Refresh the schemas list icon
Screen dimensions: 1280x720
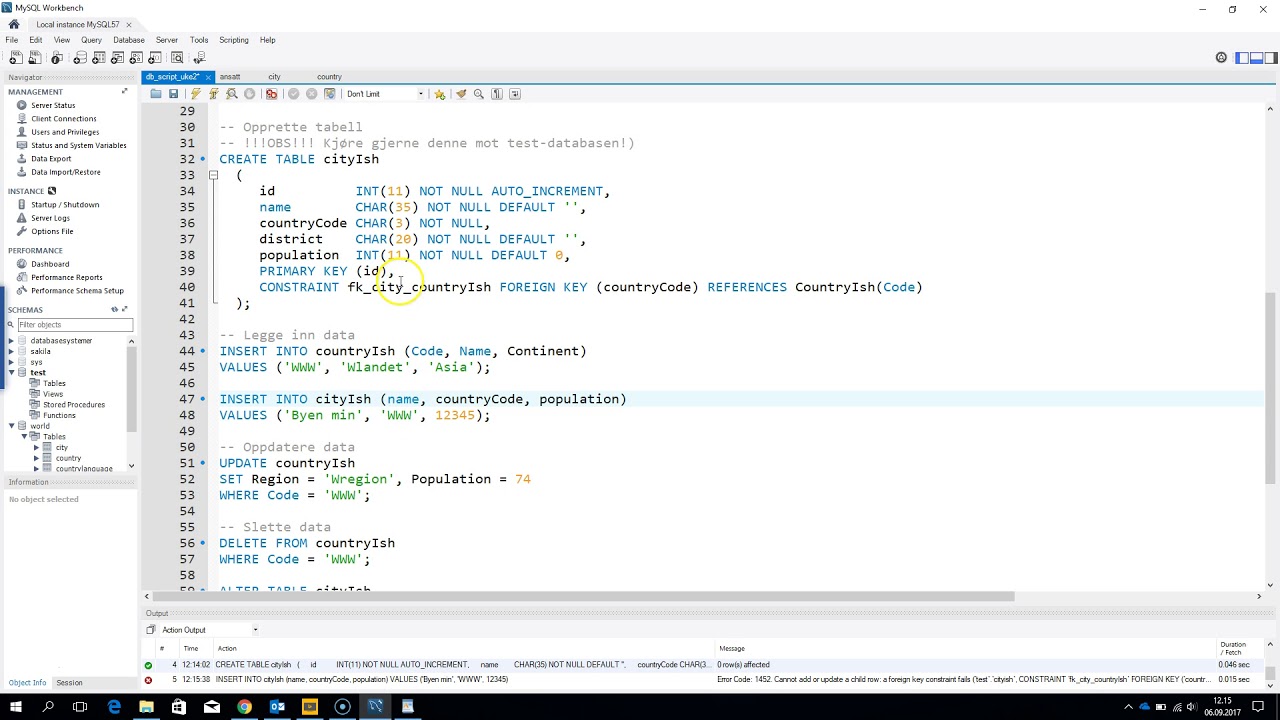(x=114, y=310)
